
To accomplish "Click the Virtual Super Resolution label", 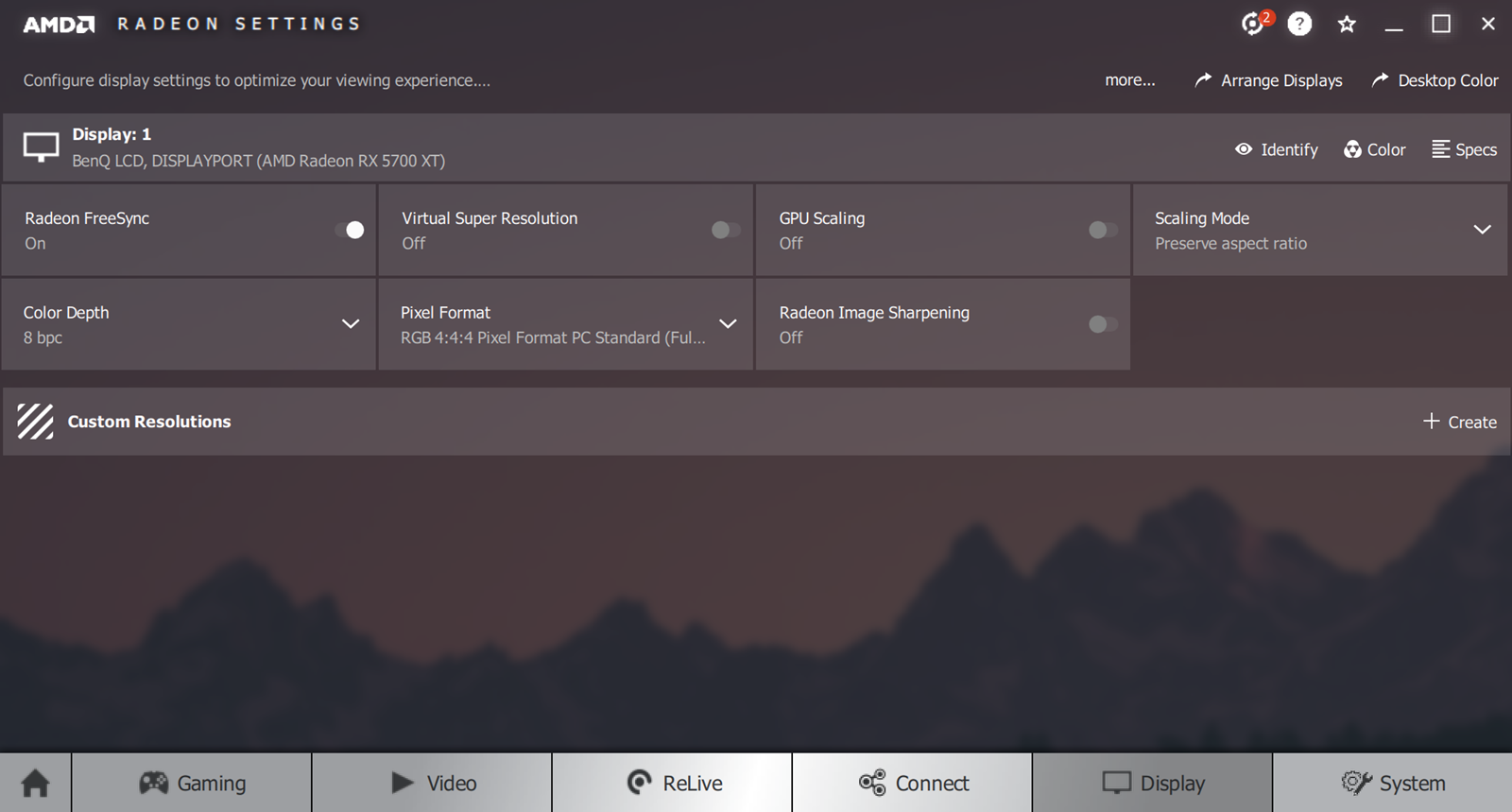I will pos(490,218).
